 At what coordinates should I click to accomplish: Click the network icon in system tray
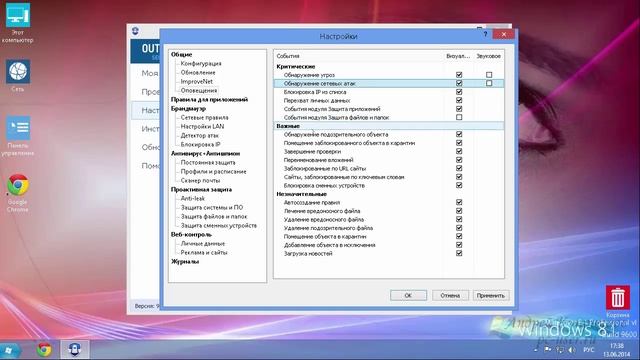(560, 350)
